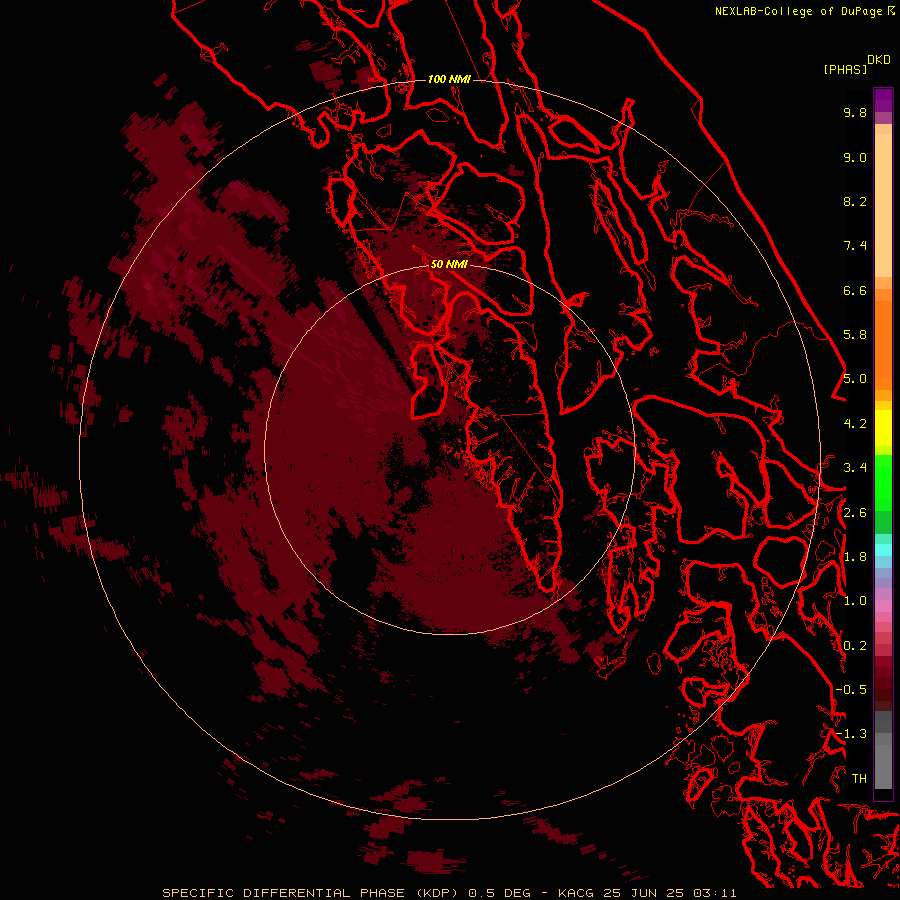Click the 25 JUN 25 date text
This screenshot has height=900, width=900.
coord(643,893)
